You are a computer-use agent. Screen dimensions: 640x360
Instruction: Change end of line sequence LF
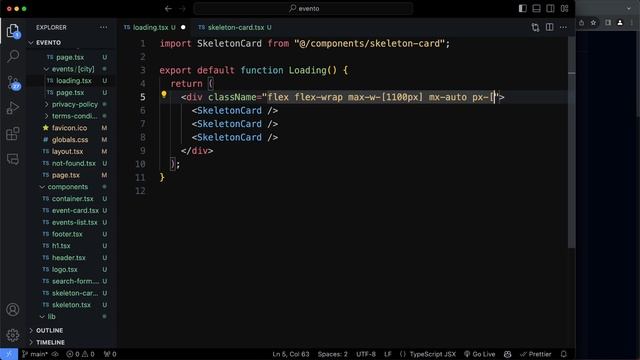point(388,354)
